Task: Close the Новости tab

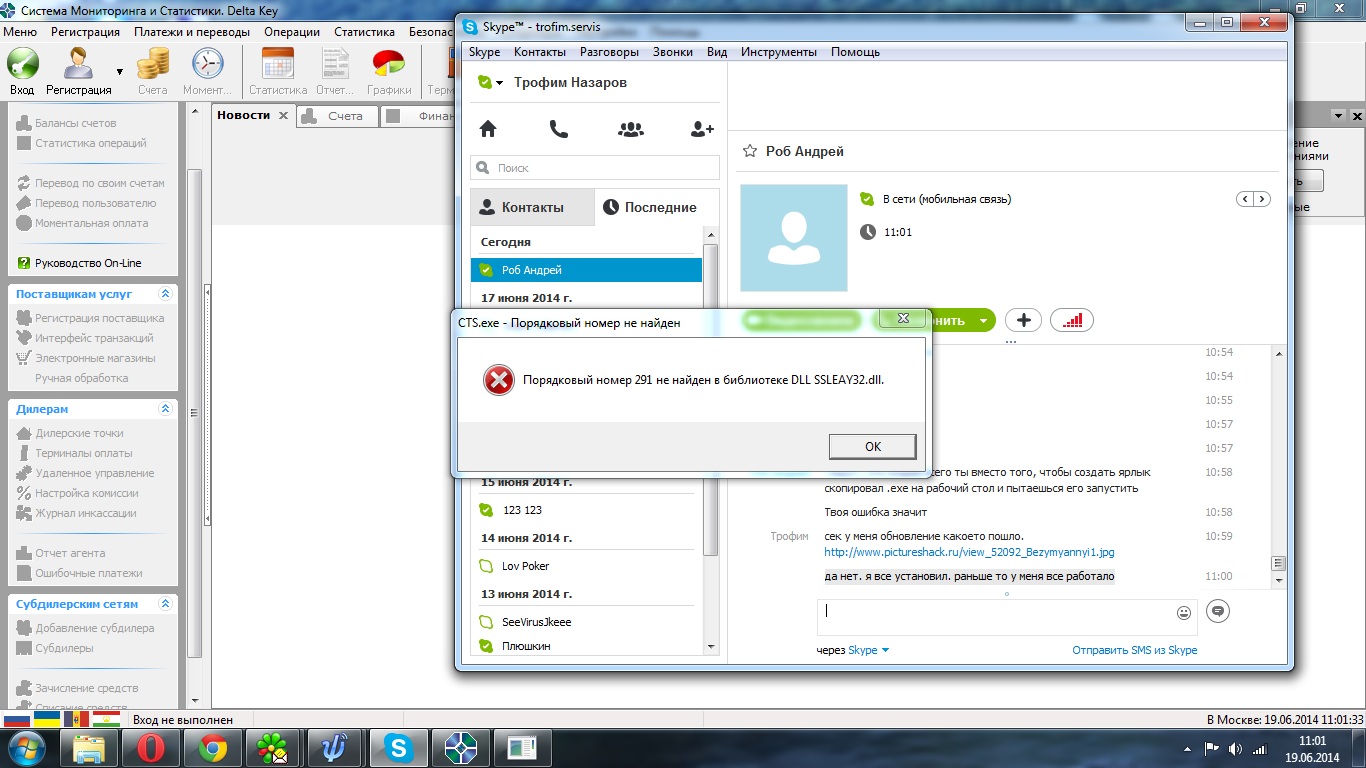Action: click(x=283, y=116)
